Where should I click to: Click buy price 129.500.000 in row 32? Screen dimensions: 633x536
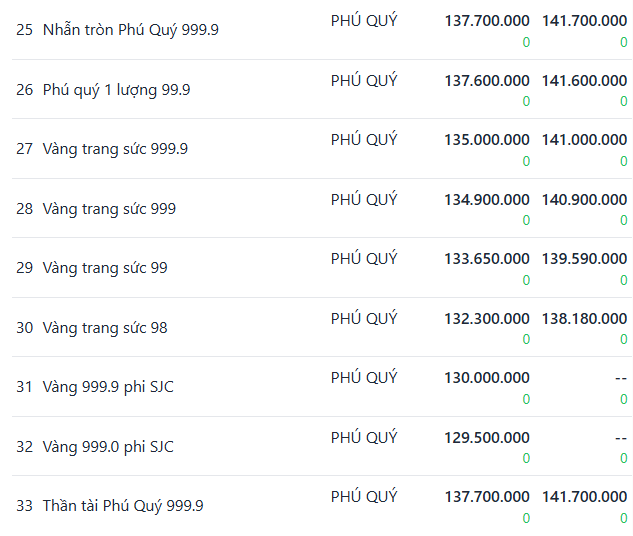point(487,438)
